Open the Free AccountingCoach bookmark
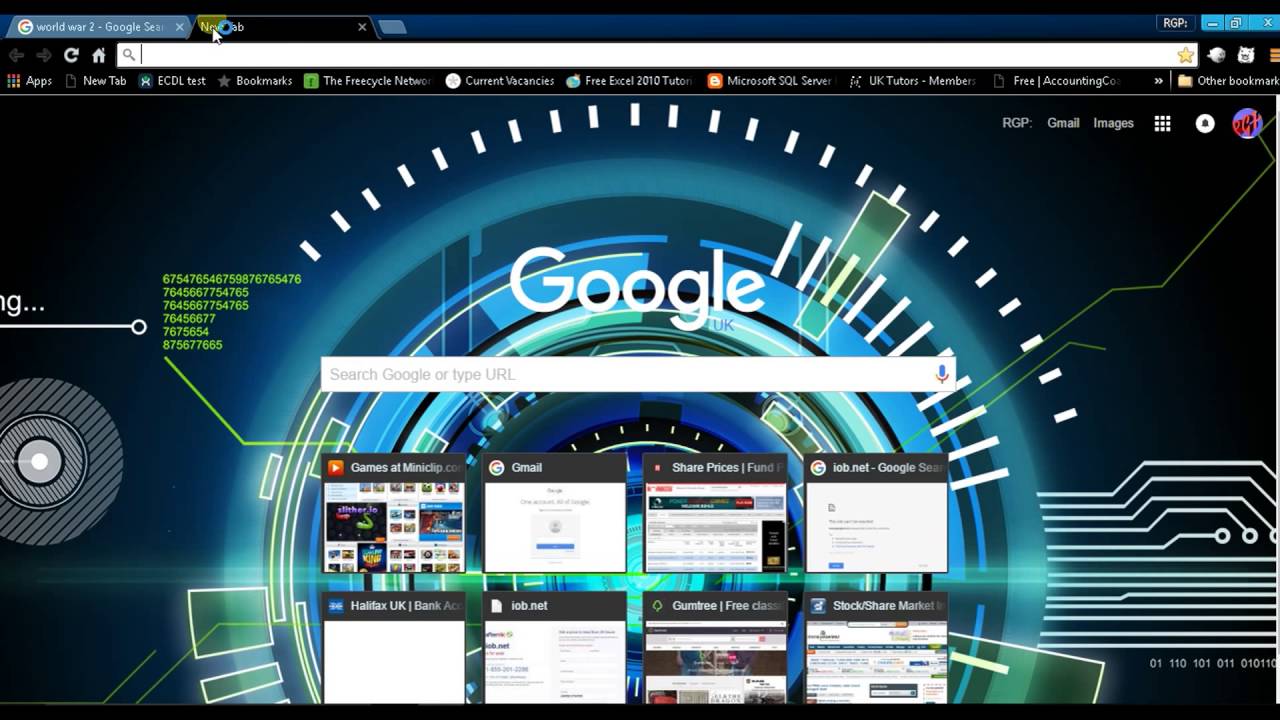The width and height of the screenshot is (1280, 720). (x=1056, y=81)
